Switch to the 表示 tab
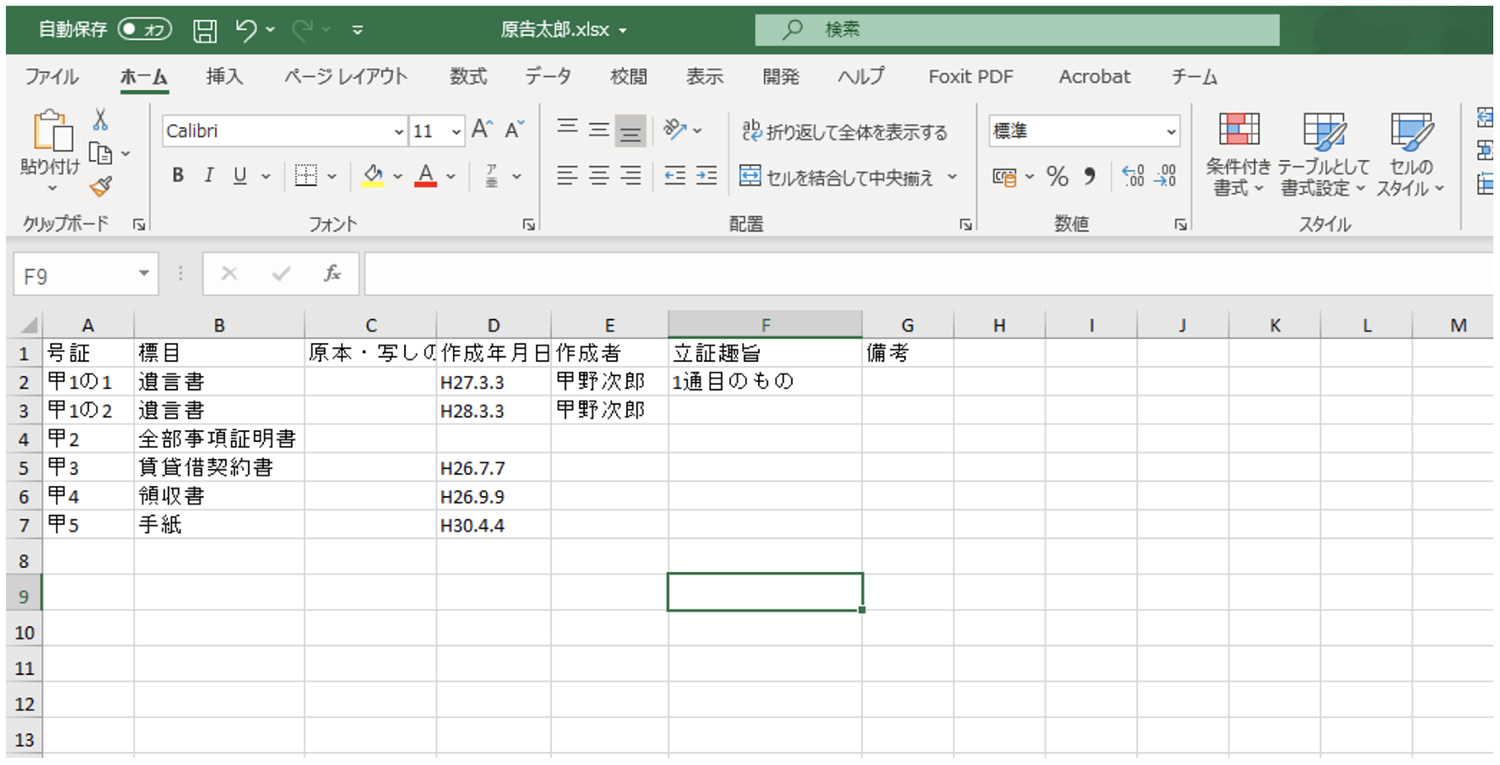The width and height of the screenshot is (1500, 765). click(705, 77)
